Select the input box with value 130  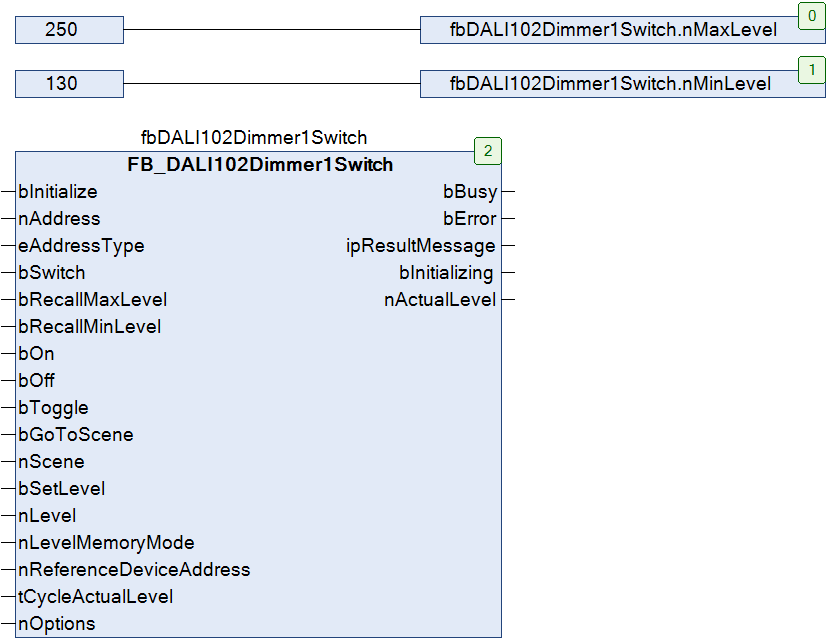click(69, 83)
